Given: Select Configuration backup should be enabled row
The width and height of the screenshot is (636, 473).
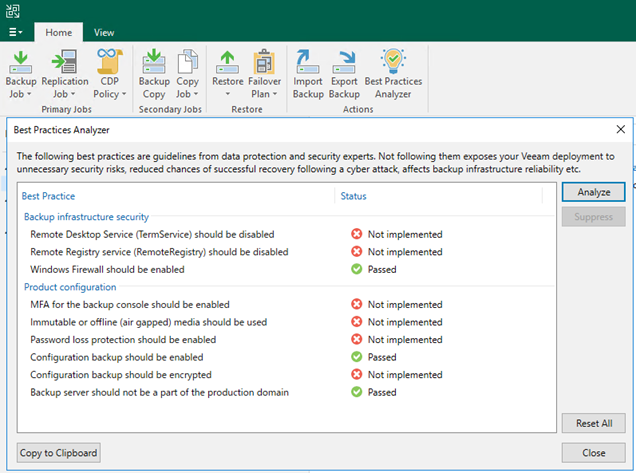Looking at the screenshot, I should coord(286,357).
